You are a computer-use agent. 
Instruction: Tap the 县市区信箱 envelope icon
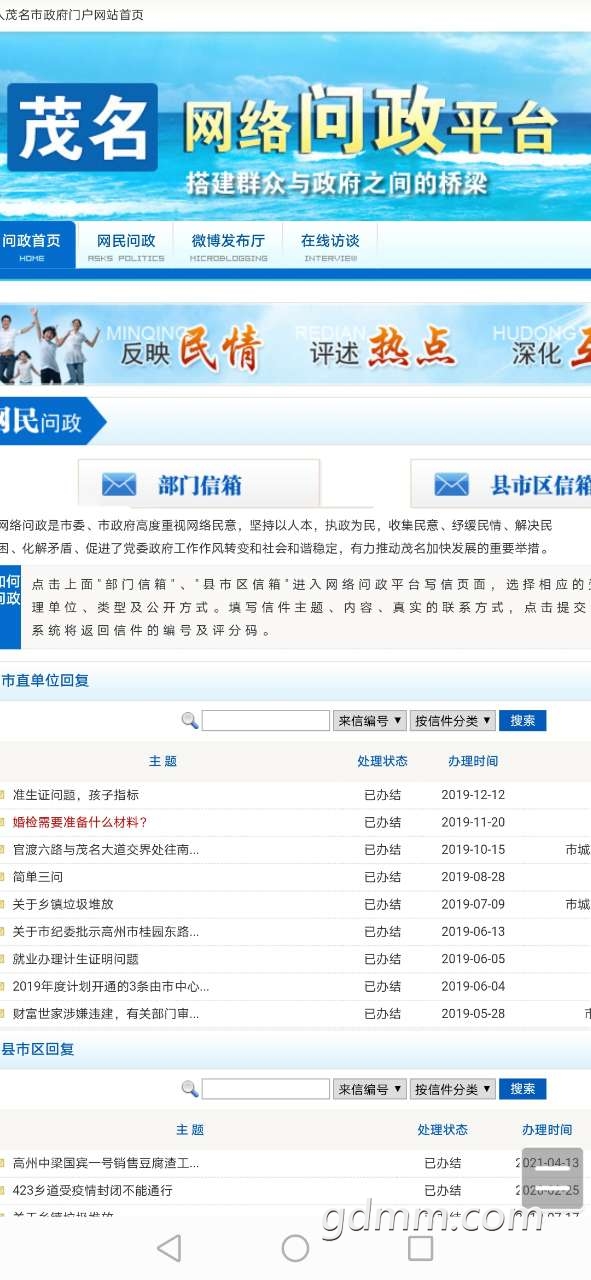[451, 485]
